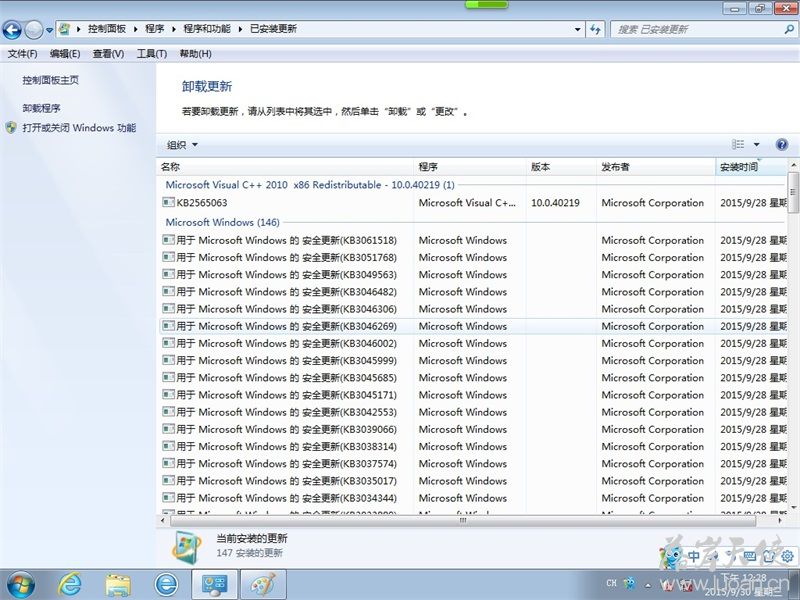Click the icon of update KB3035017
Image resolution: width=800 pixels, height=600 pixels.
[x=168, y=480]
